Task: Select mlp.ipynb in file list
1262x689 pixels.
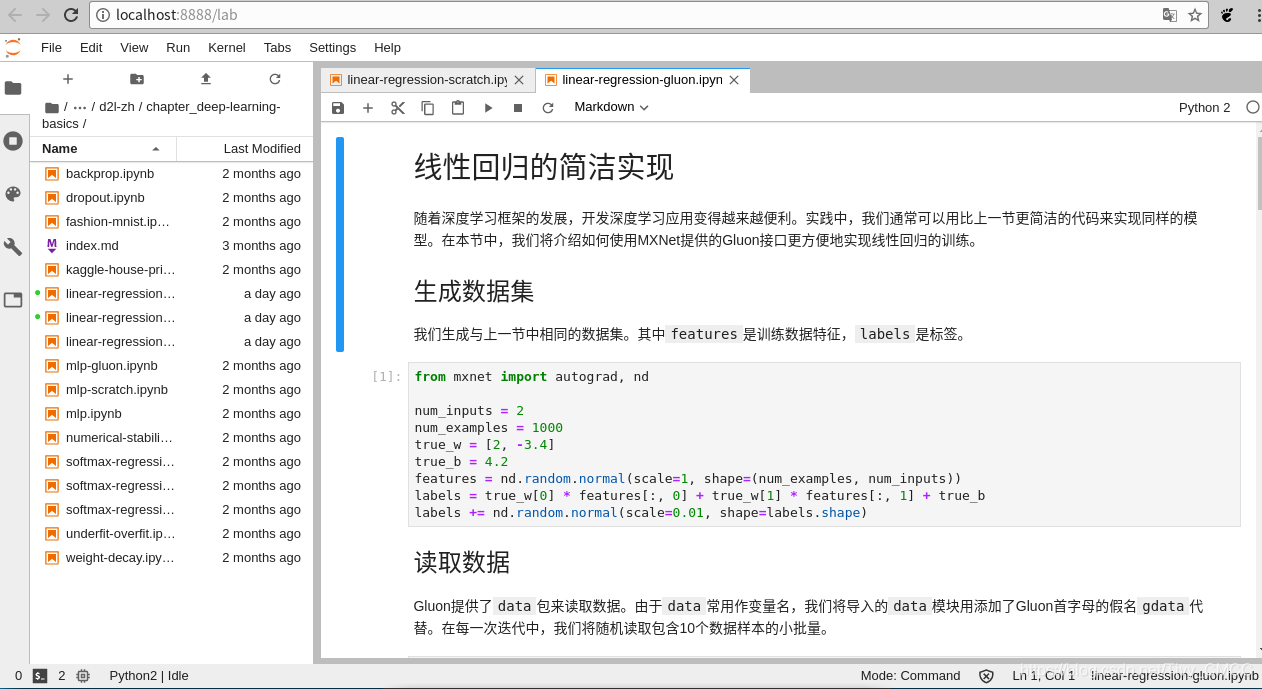Action: pos(171,413)
